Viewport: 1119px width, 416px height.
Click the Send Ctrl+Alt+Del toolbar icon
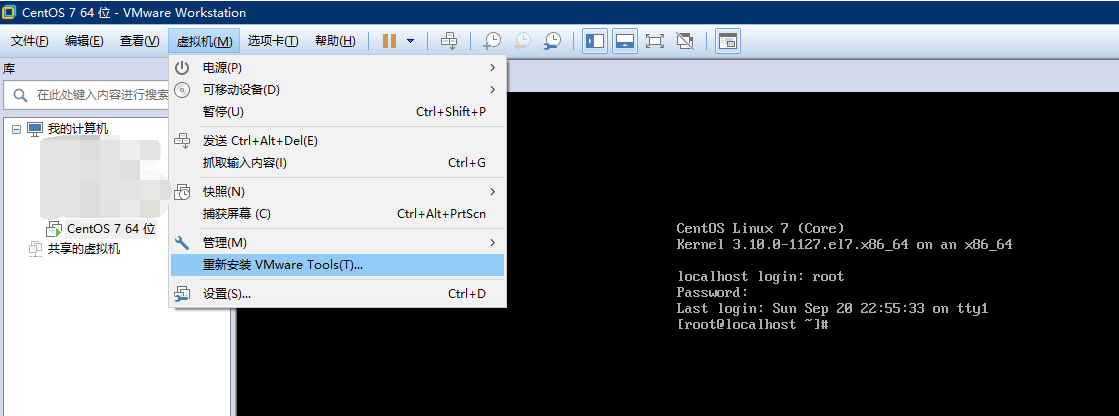click(449, 41)
